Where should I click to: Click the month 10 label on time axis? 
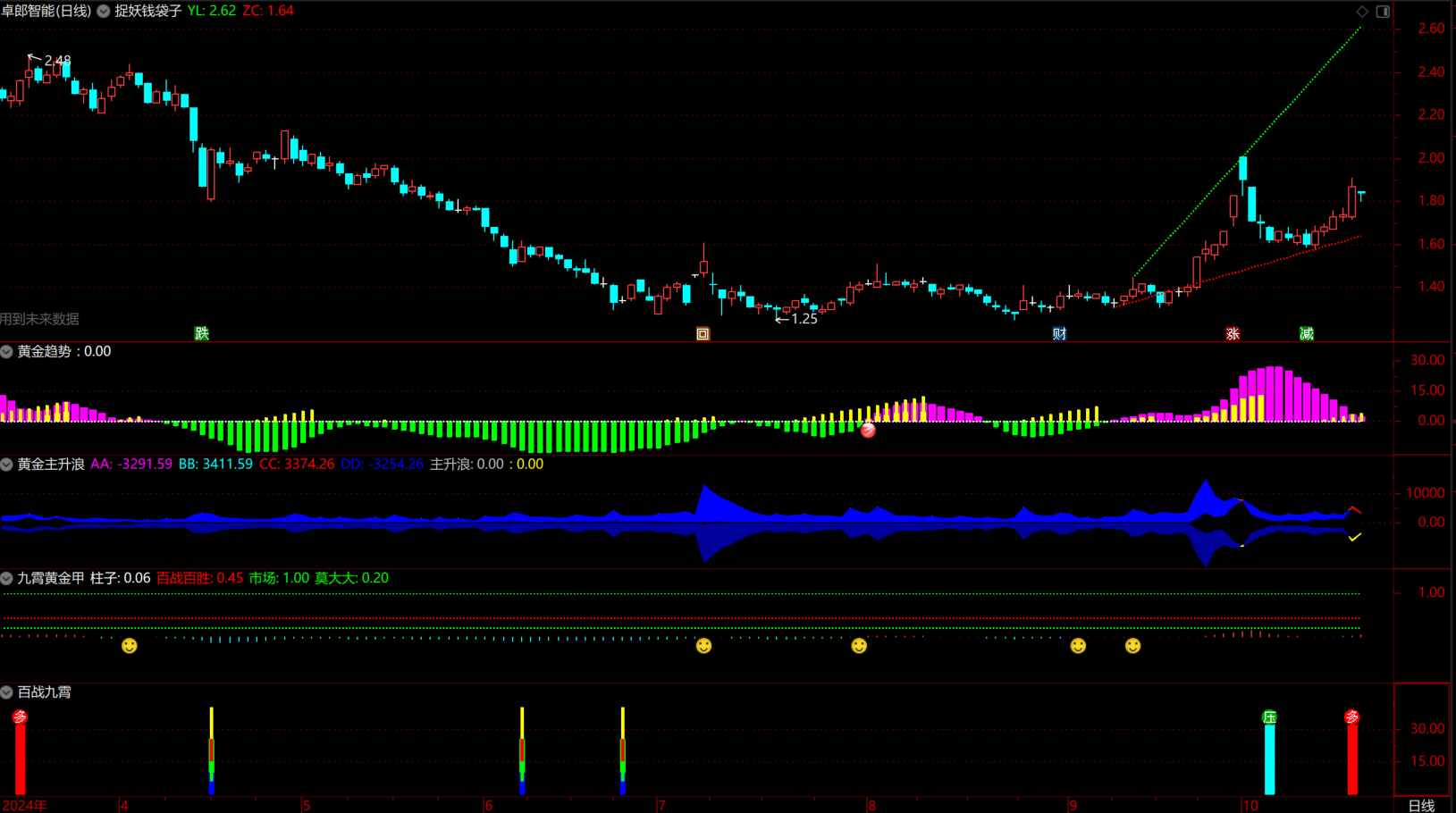click(x=1250, y=806)
